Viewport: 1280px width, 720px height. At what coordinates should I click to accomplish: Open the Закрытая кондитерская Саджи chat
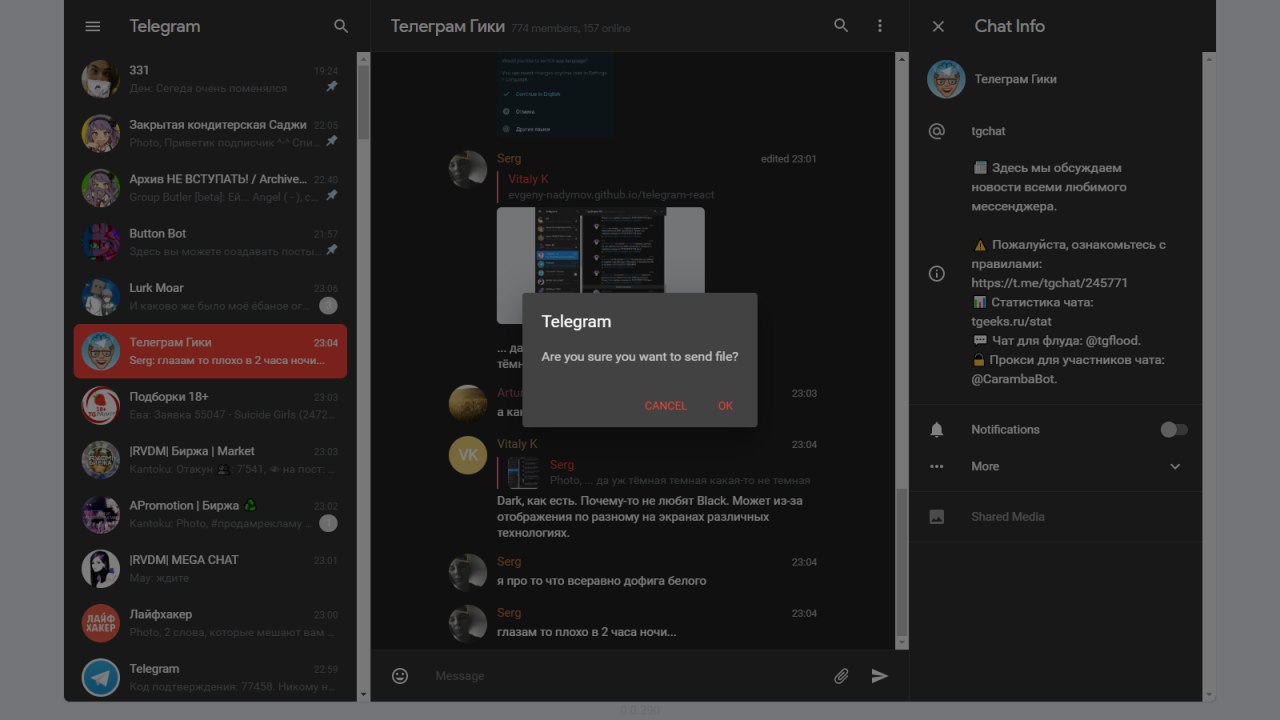[x=210, y=133]
